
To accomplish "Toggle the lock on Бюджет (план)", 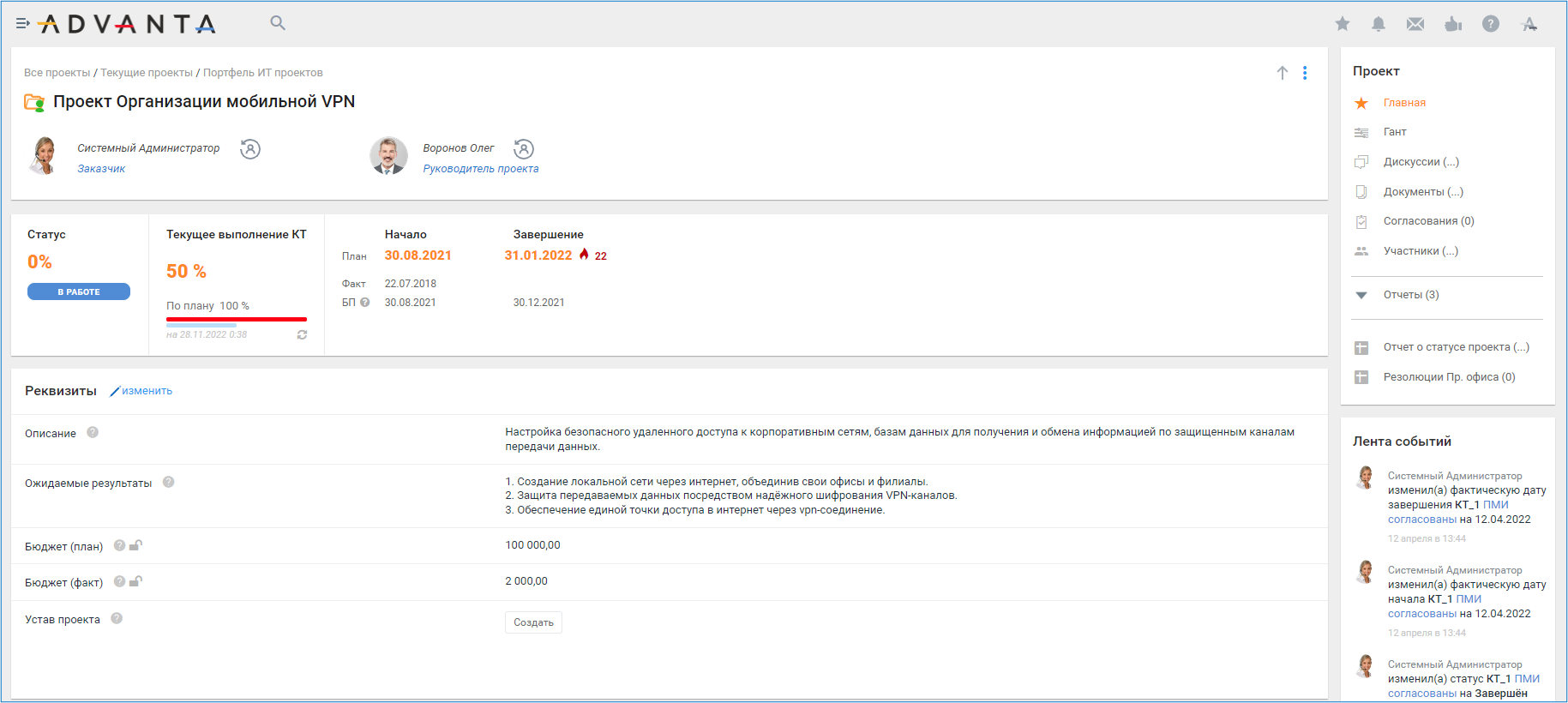I will point(135,545).
